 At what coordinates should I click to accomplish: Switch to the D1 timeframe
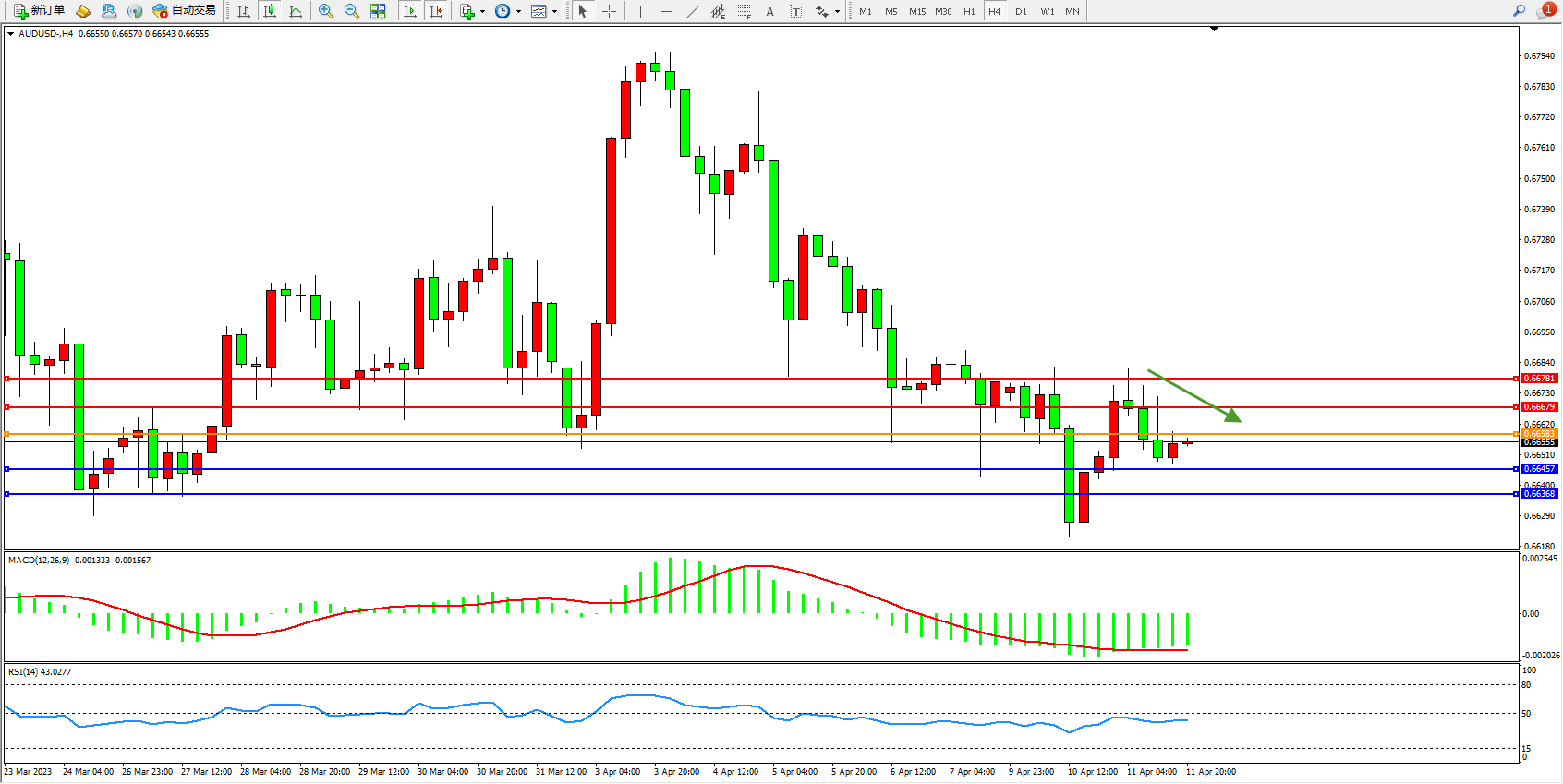[x=1021, y=11]
